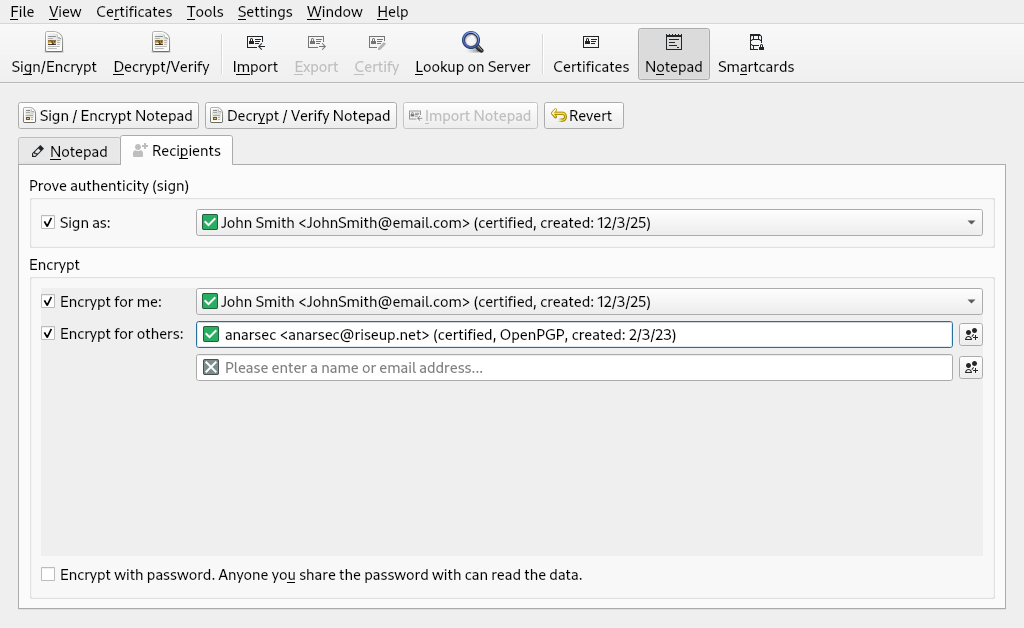Open the Decrypt/Verify tool
The height and width of the screenshot is (628, 1024).
point(160,52)
